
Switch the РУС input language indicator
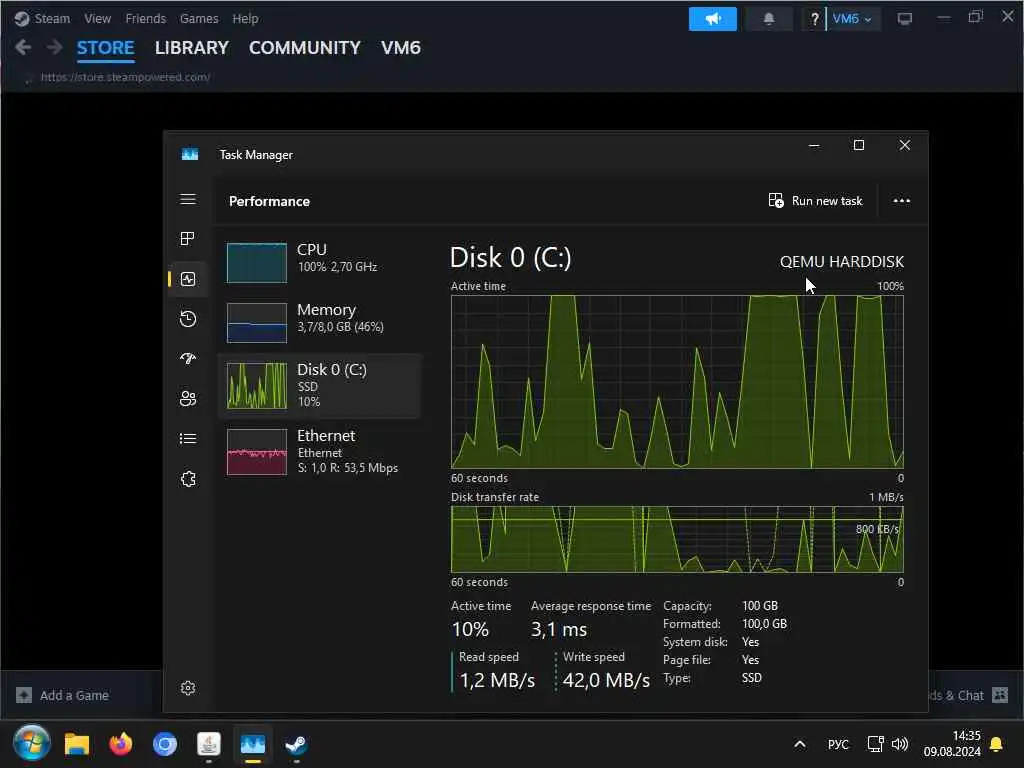[838, 744]
